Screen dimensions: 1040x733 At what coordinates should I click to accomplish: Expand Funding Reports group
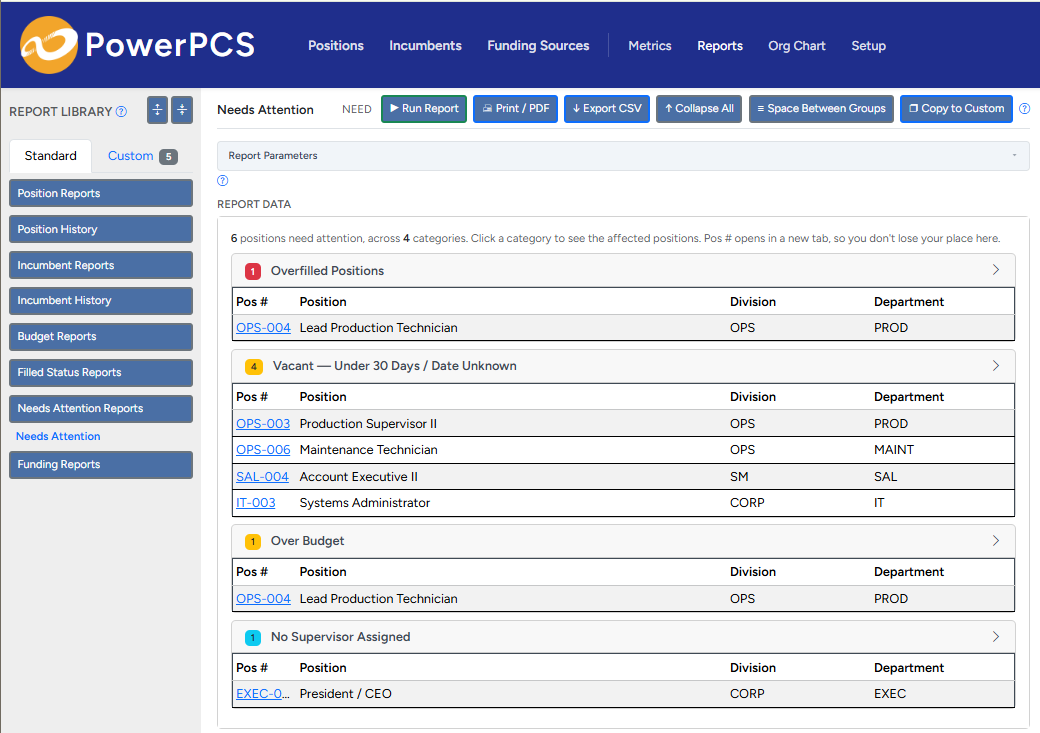(x=101, y=464)
